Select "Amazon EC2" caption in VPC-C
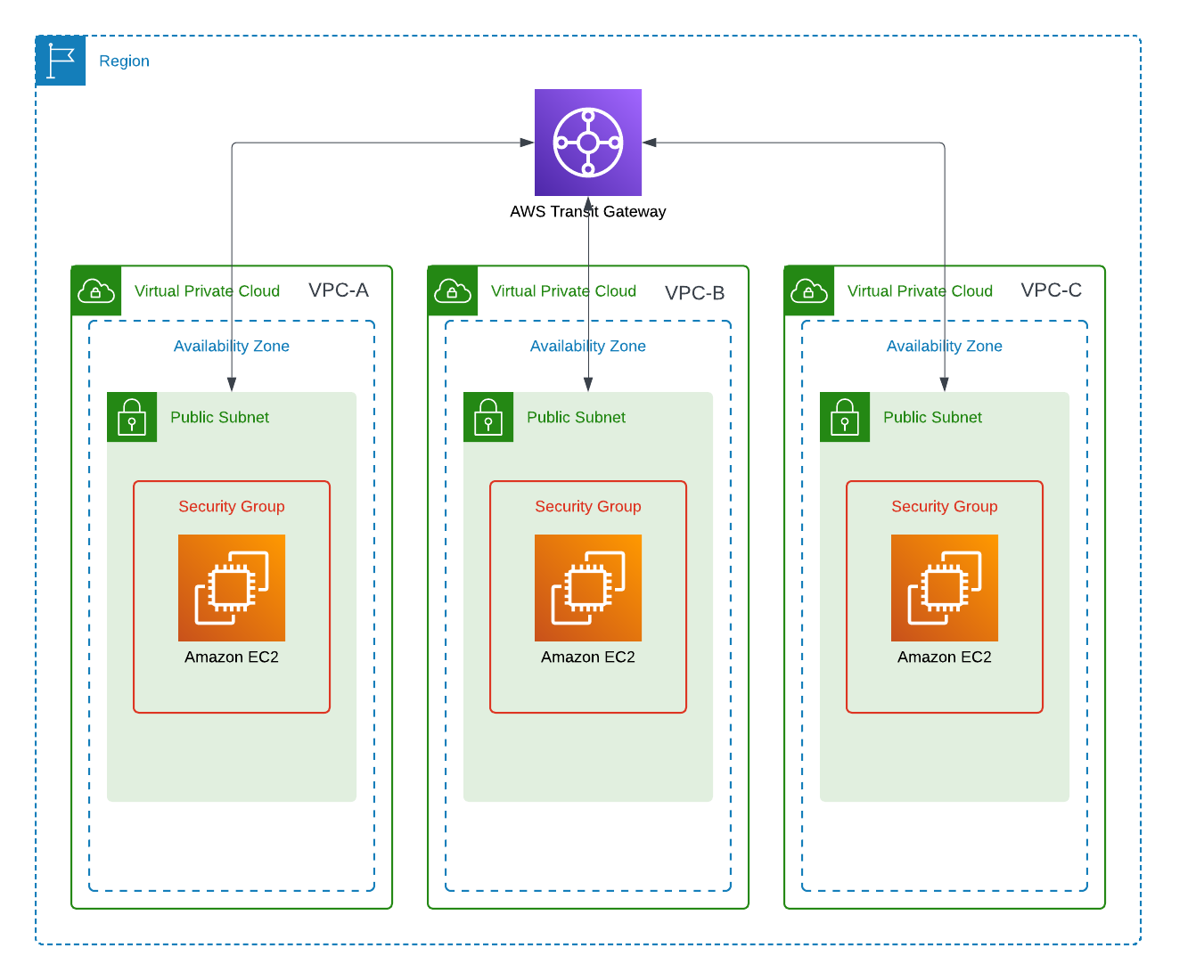Screen dimensions: 1204x980 pyautogui.click(x=945, y=657)
